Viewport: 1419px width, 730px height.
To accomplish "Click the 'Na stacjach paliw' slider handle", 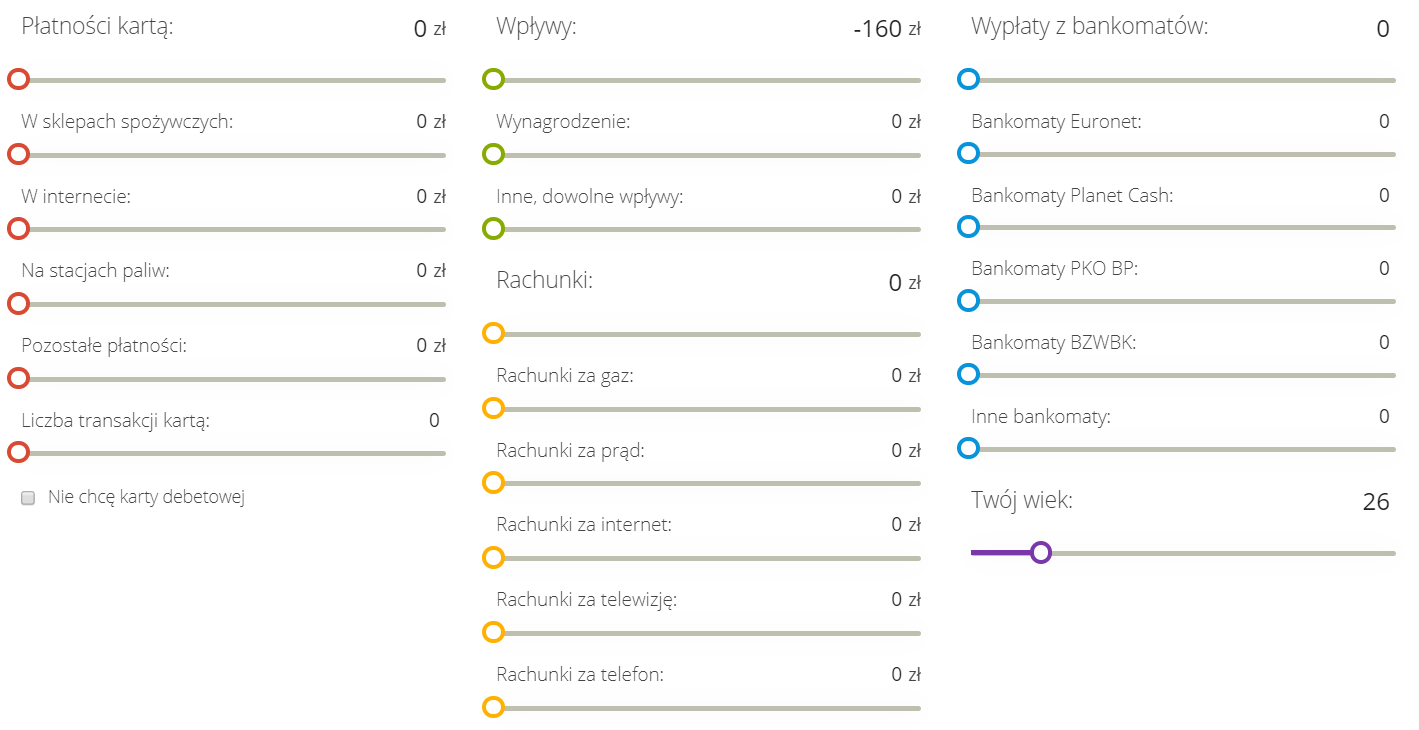I will (x=18, y=303).
